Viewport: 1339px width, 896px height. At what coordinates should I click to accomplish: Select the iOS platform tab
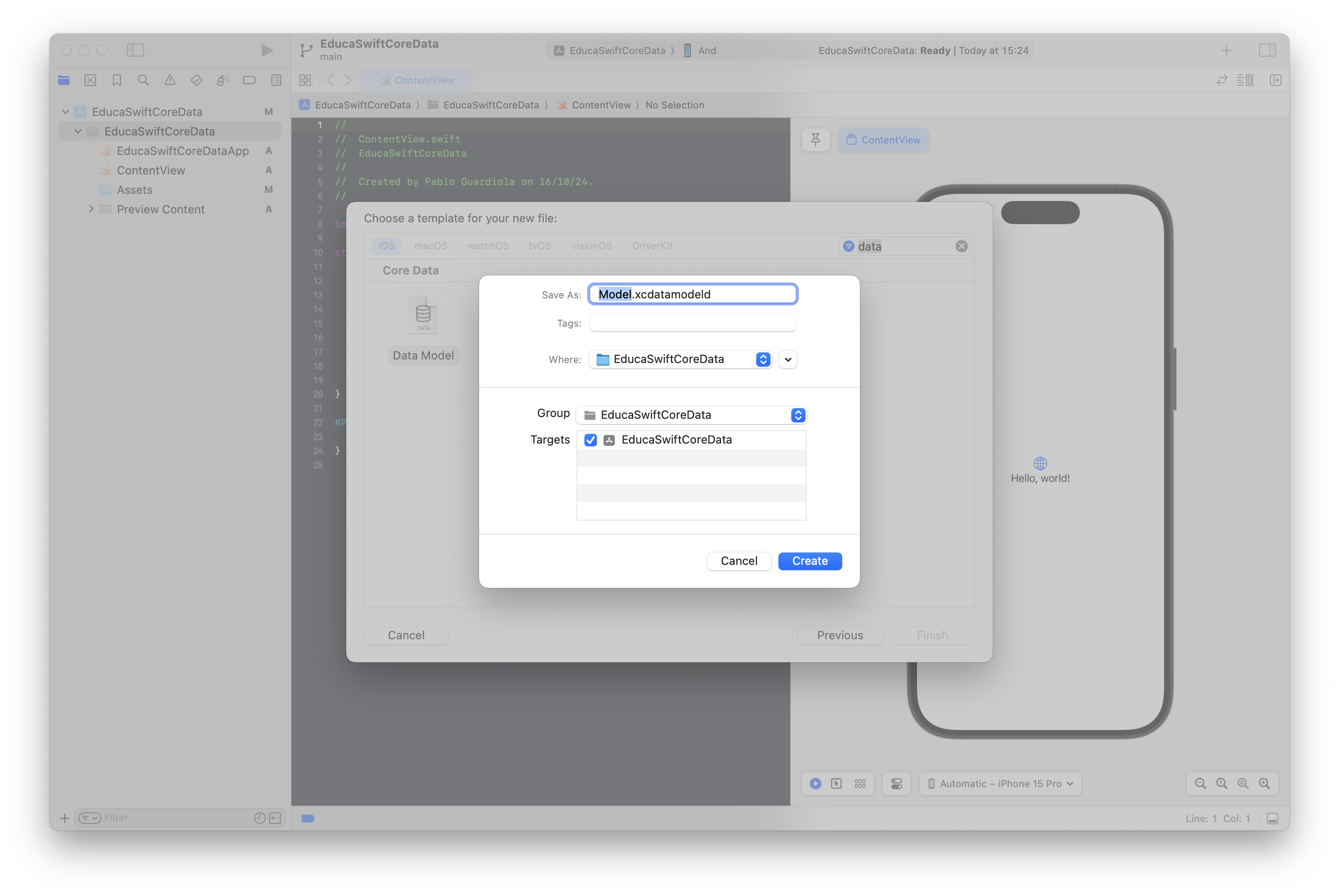(386, 246)
